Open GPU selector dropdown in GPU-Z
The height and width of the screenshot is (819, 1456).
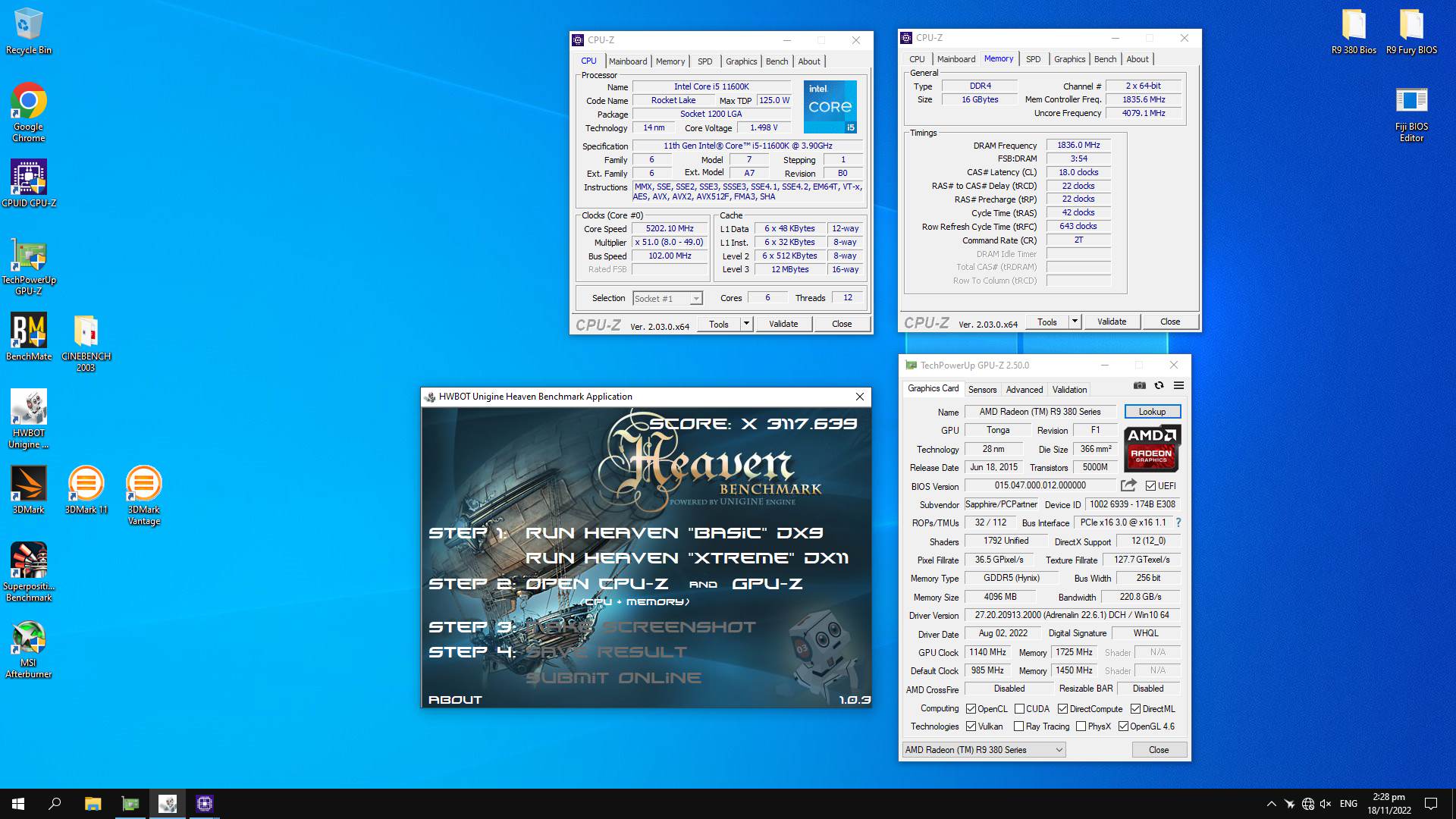pyautogui.click(x=984, y=750)
